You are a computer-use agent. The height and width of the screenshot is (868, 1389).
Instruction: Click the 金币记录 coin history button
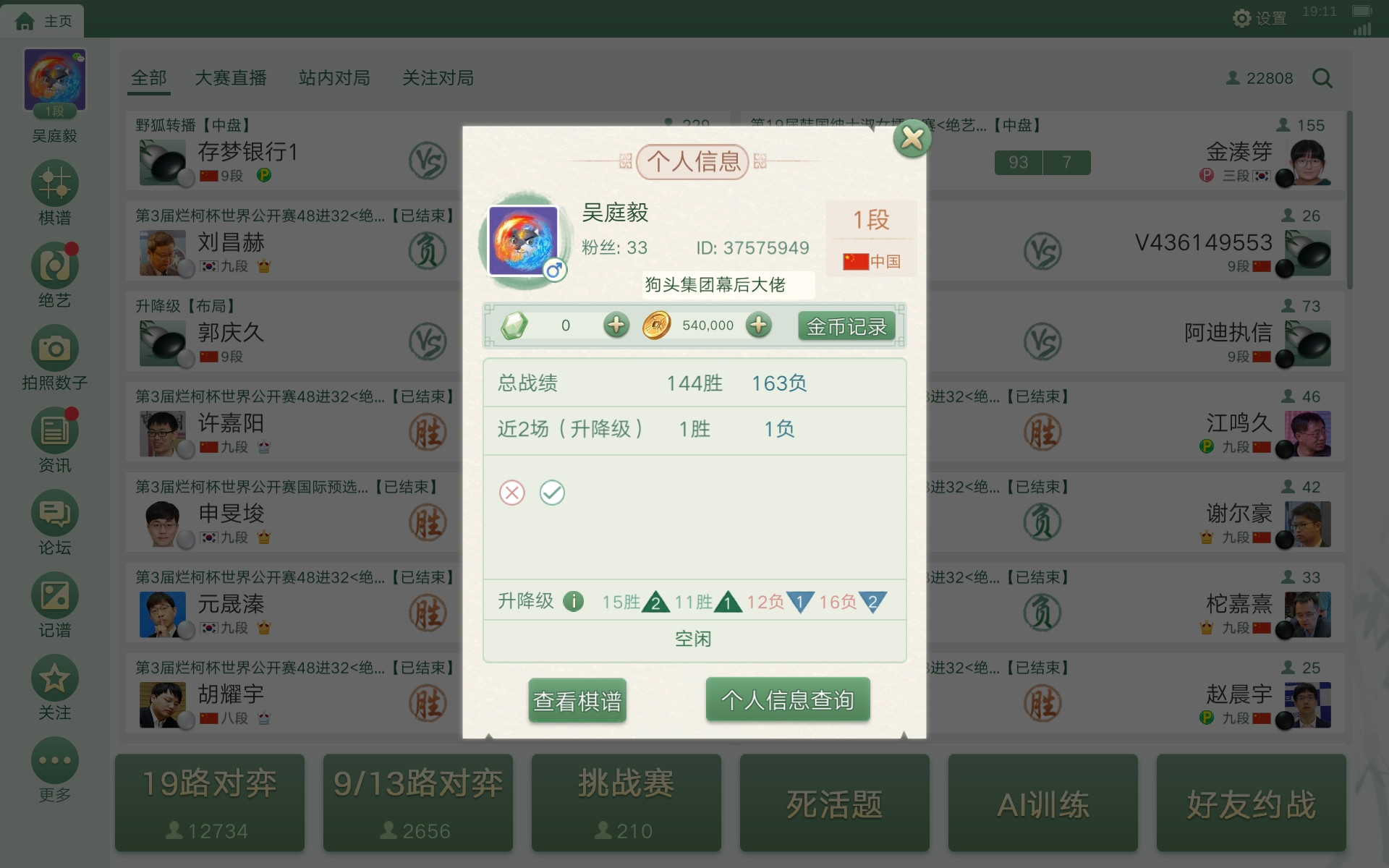click(x=846, y=326)
